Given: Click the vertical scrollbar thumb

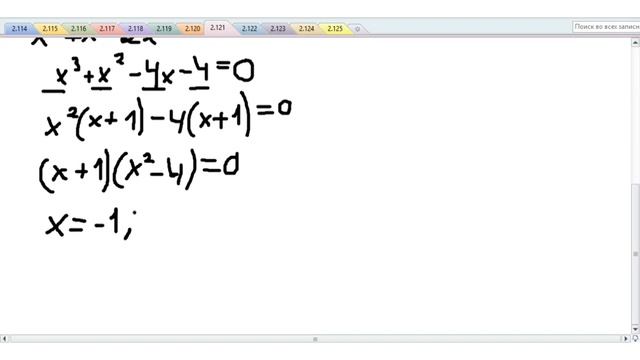Looking at the screenshot, I should 636,255.
